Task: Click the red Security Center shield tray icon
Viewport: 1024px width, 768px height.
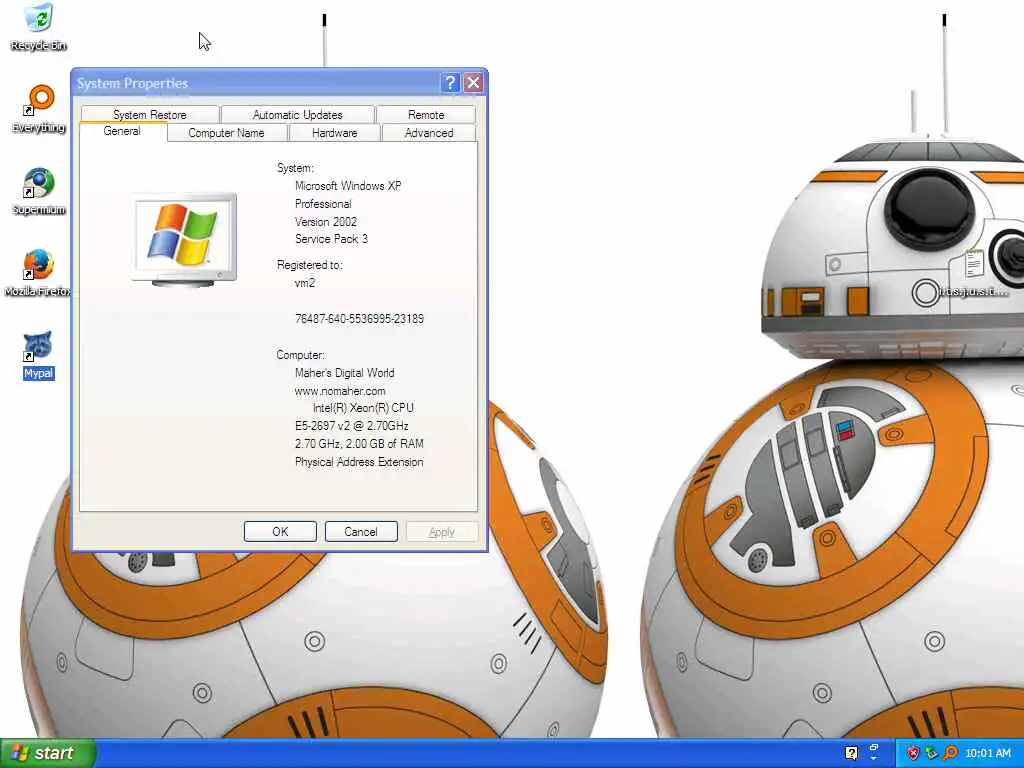Action: (x=912, y=753)
